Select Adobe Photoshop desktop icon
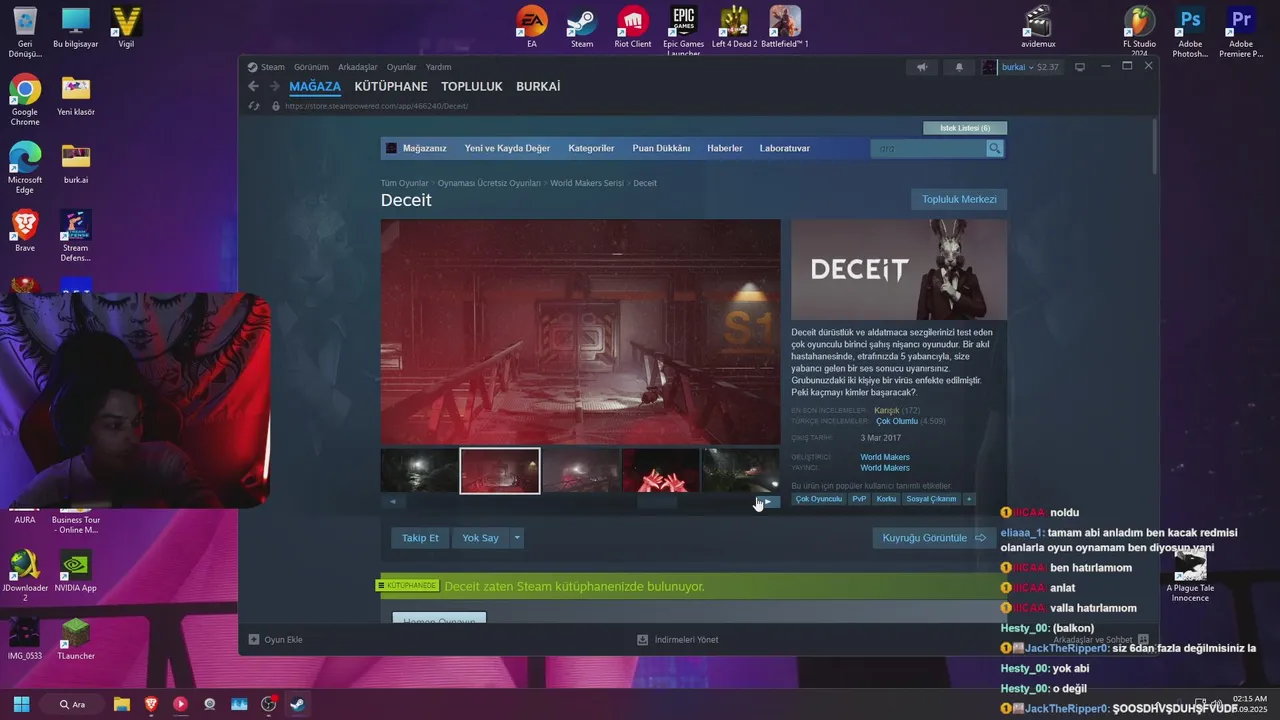1280x720 pixels. (1190, 30)
